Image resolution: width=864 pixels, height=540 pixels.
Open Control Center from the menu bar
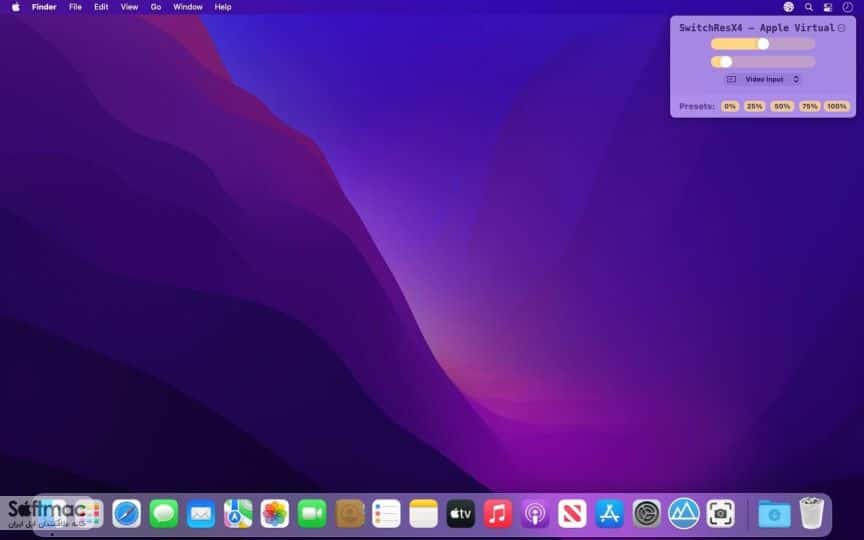[828, 7]
